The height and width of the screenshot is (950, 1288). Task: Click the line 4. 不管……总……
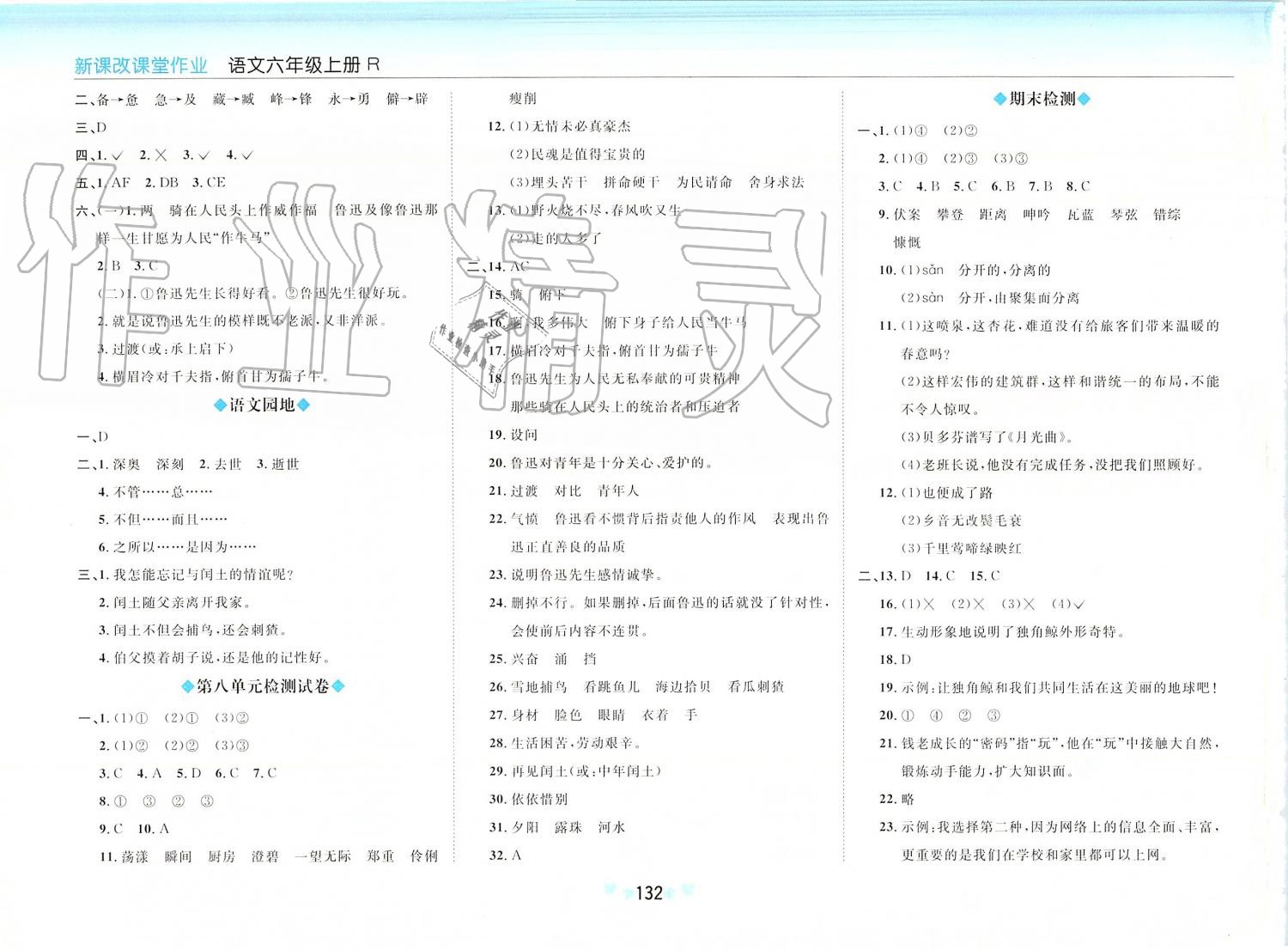[155, 492]
